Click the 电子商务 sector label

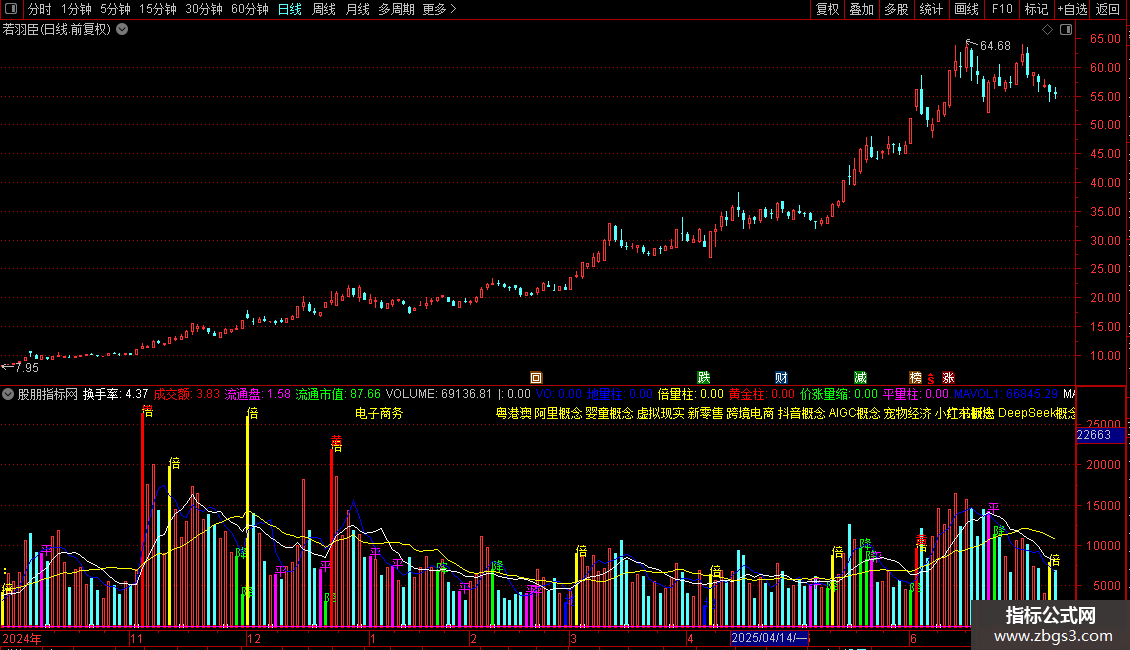click(379, 414)
